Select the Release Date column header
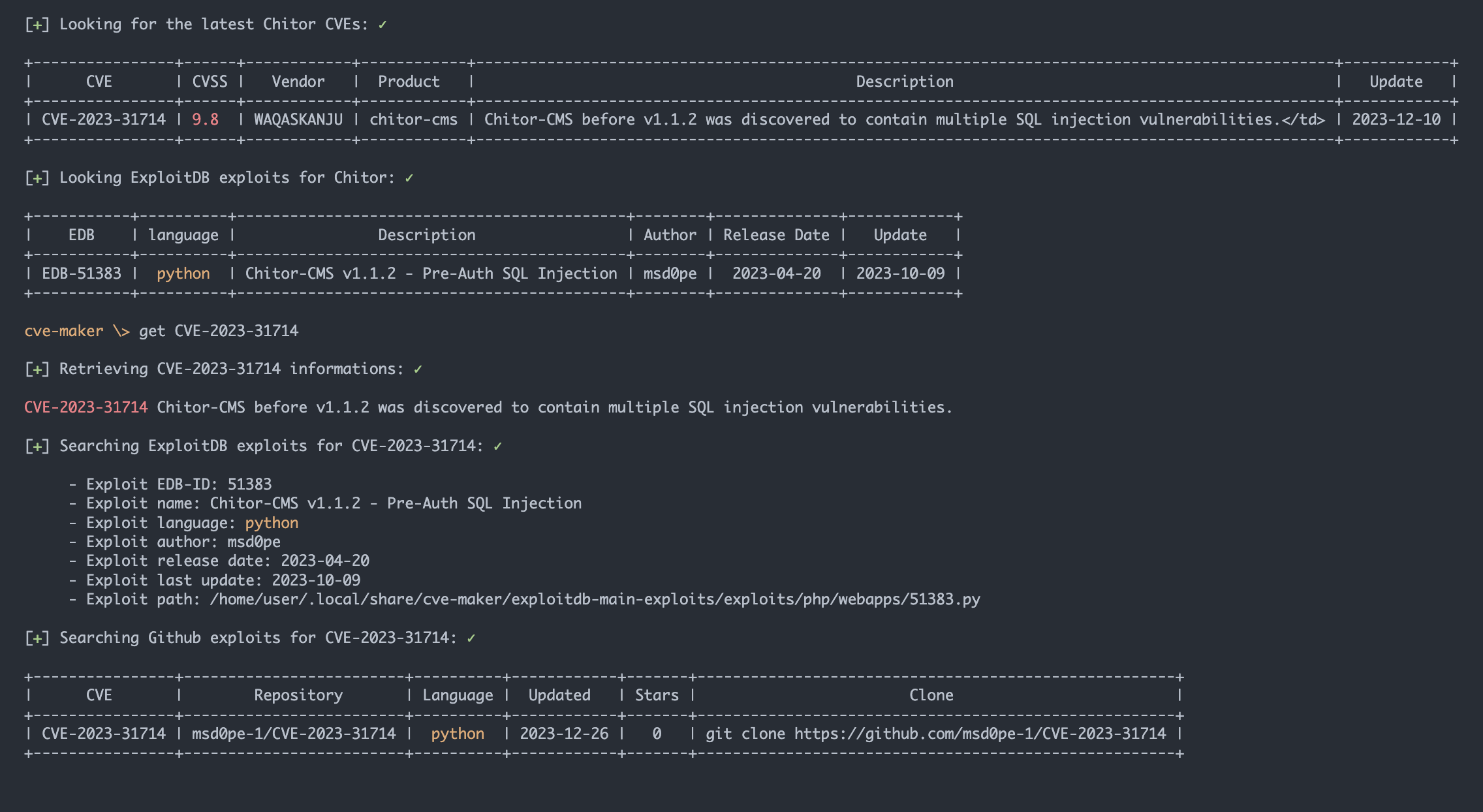The width and height of the screenshot is (1483, 812). [776, 235]
